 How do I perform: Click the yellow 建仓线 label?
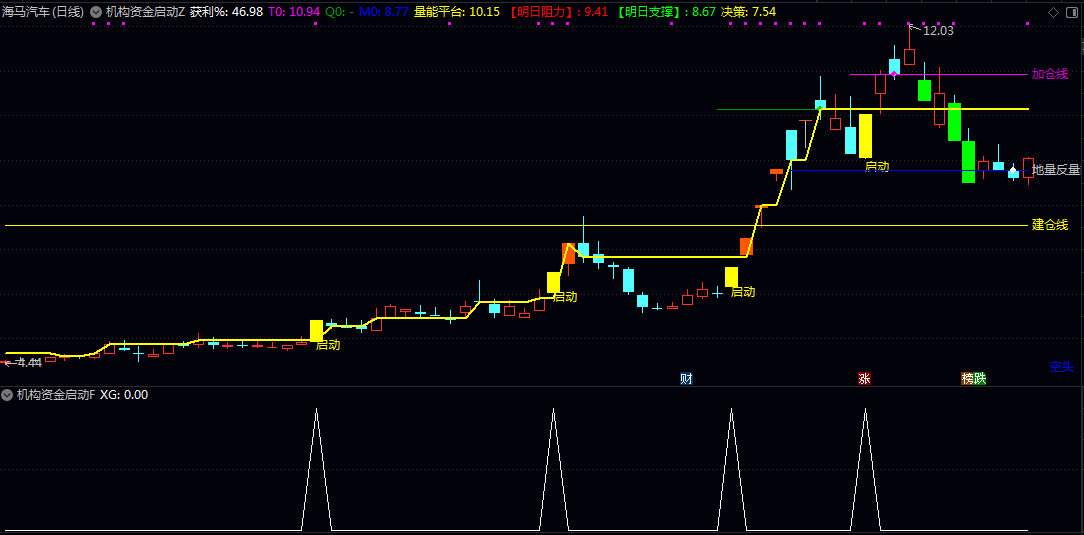click(1050, 225)
